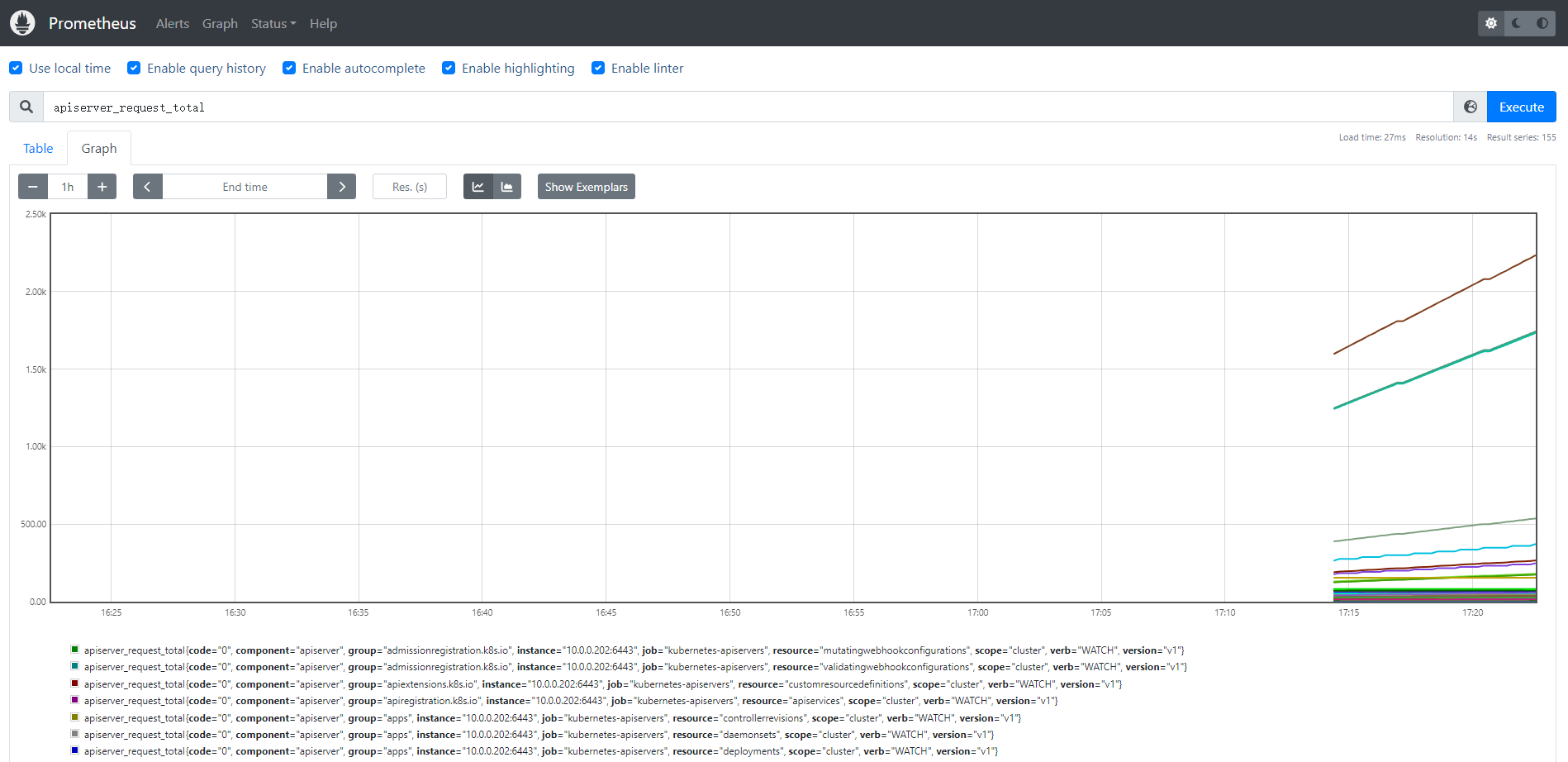Open the Status dropdown menu
Screen dimensions: 1568x762
273,23
